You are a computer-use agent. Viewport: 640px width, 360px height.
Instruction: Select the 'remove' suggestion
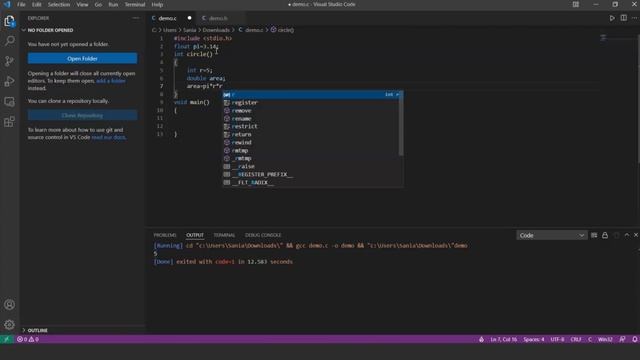312,111
